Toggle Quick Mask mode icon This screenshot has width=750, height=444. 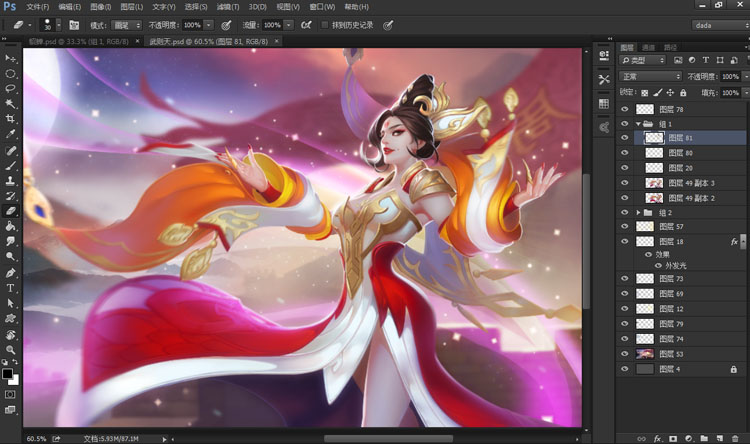point(10,394)
